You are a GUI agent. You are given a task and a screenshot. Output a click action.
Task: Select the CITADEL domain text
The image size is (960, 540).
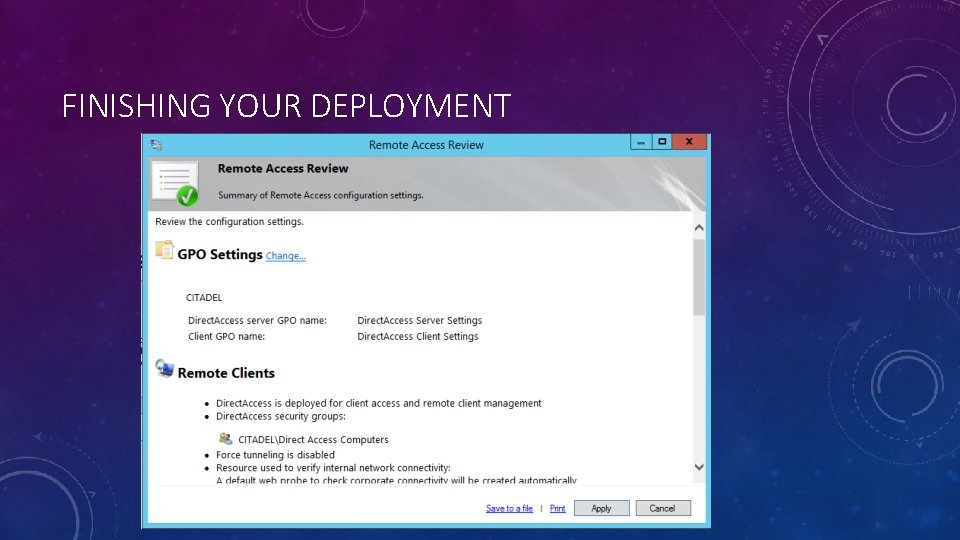point(204,298)
